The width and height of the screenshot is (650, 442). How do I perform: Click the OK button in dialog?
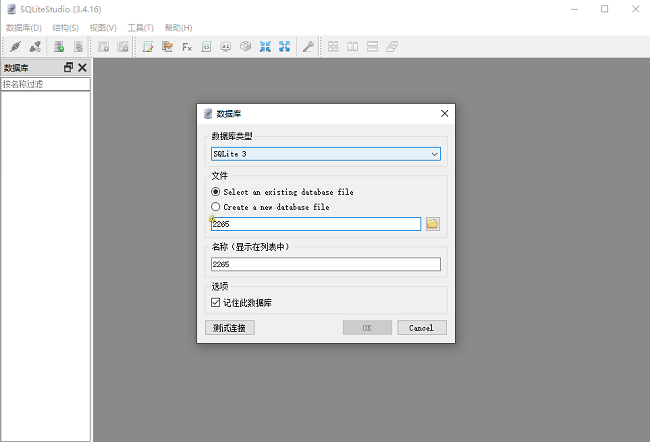(367, 328)
